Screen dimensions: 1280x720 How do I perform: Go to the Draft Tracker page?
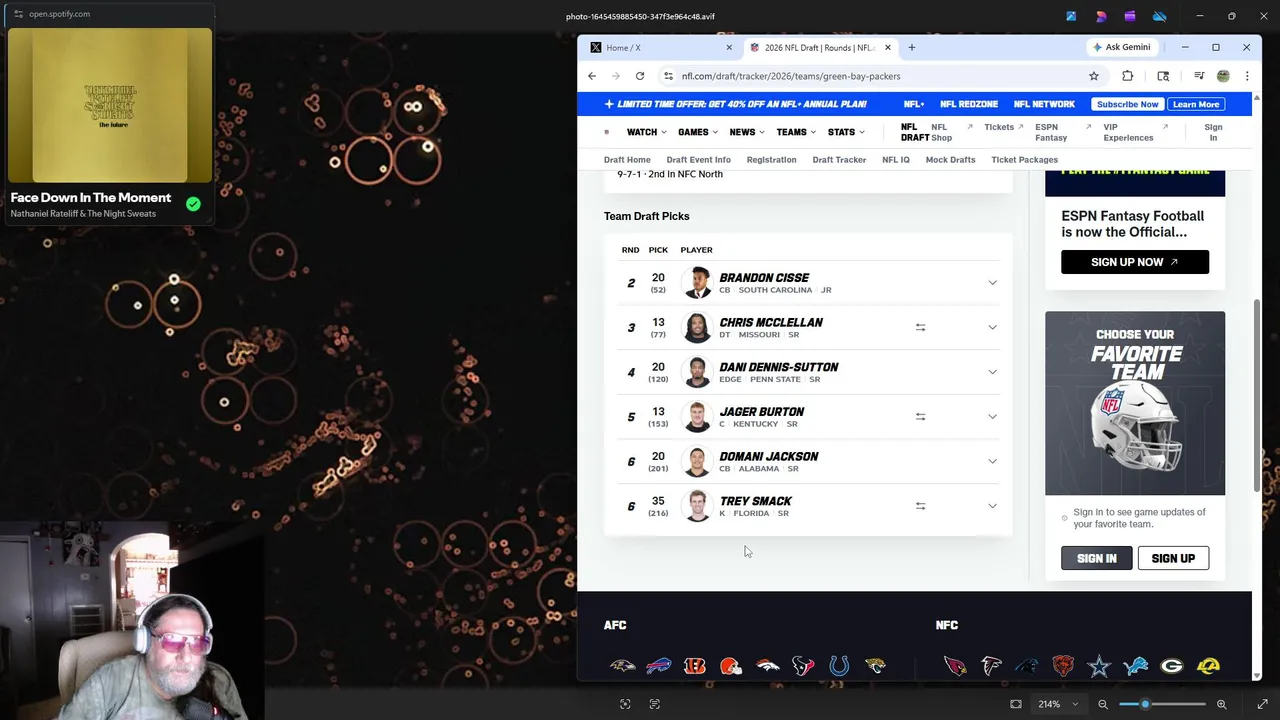[x=839, y=160]
